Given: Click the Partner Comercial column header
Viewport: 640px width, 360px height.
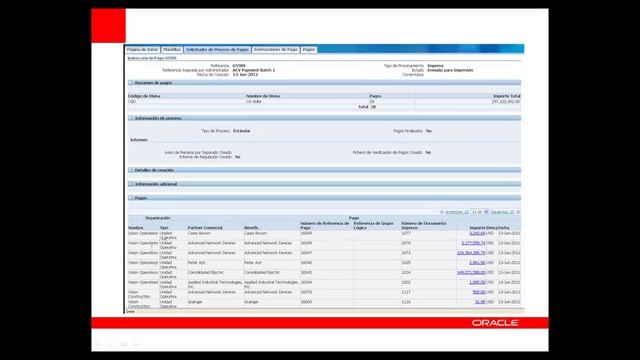Looking at the screenshot, I should click(x=205, y=228).
